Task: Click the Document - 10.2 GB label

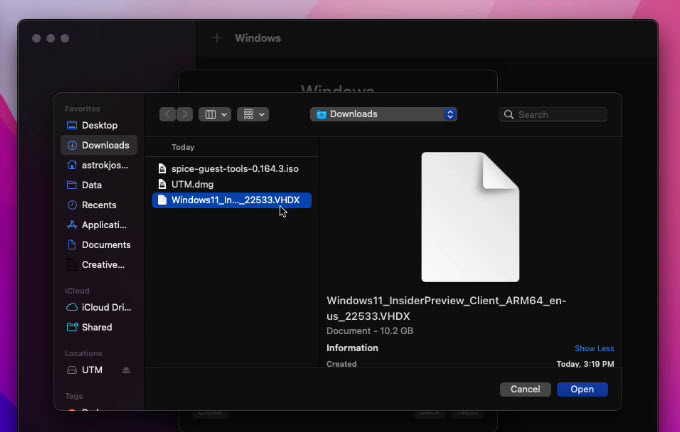Action: pos(369,331)
